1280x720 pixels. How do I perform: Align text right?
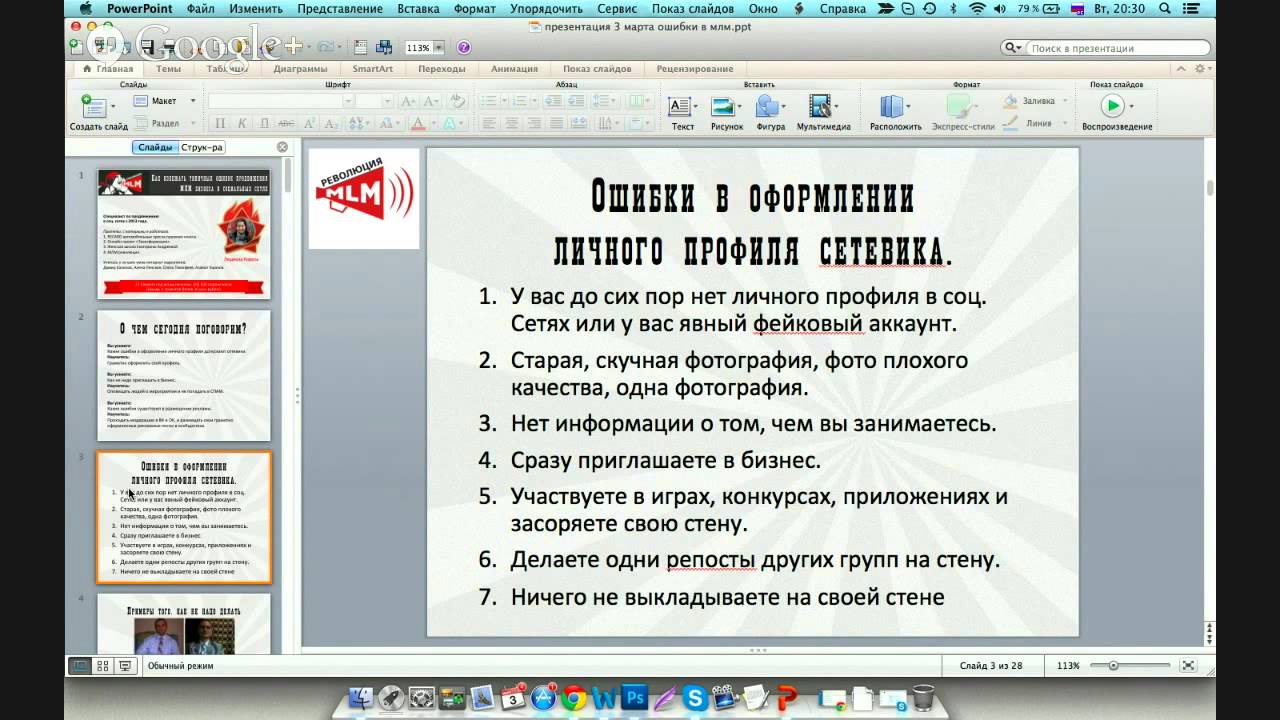click(x=533, y=124)
